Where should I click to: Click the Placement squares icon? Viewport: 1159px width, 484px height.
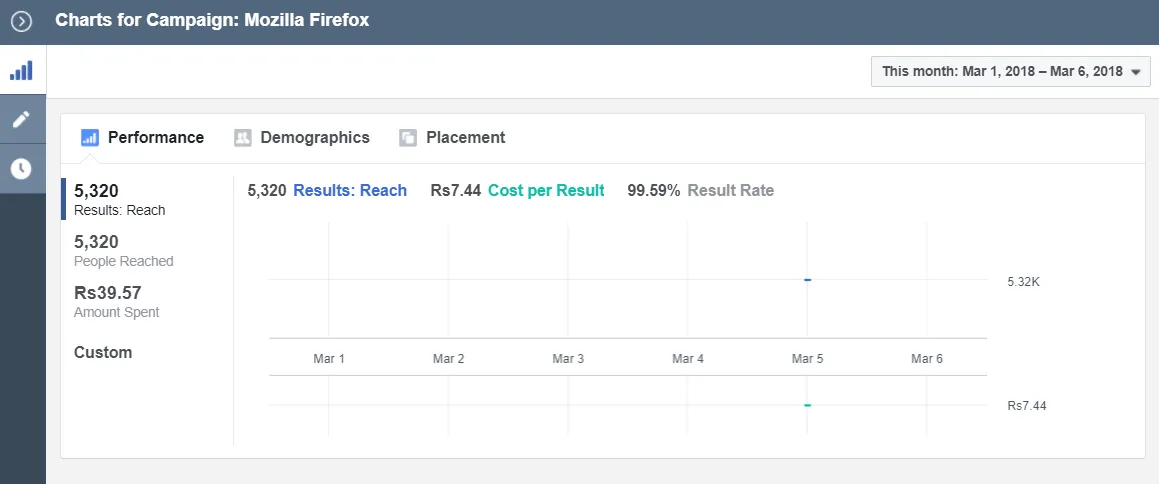[408, 137]
